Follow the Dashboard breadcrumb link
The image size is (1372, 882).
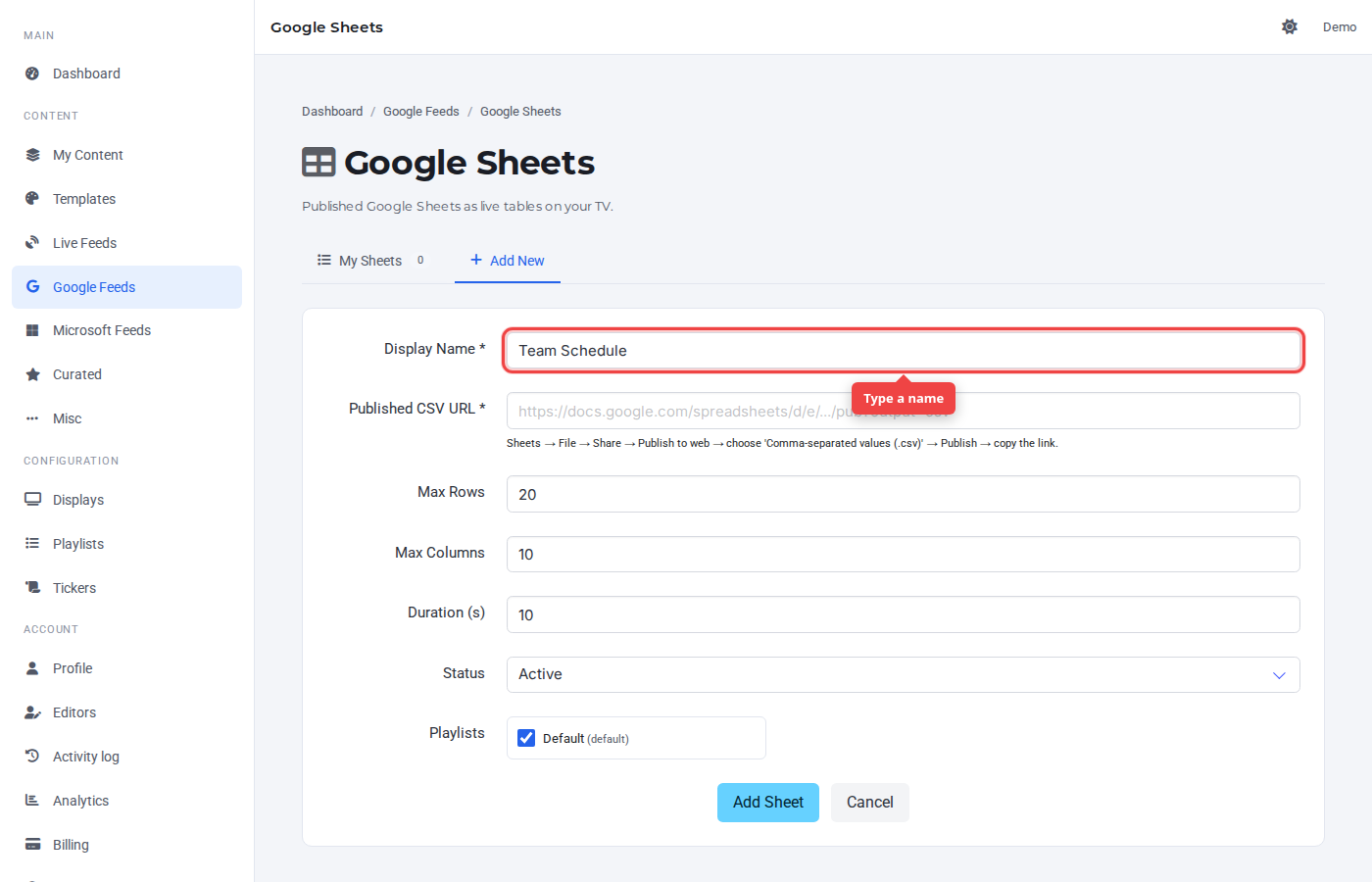coord(332,112)
